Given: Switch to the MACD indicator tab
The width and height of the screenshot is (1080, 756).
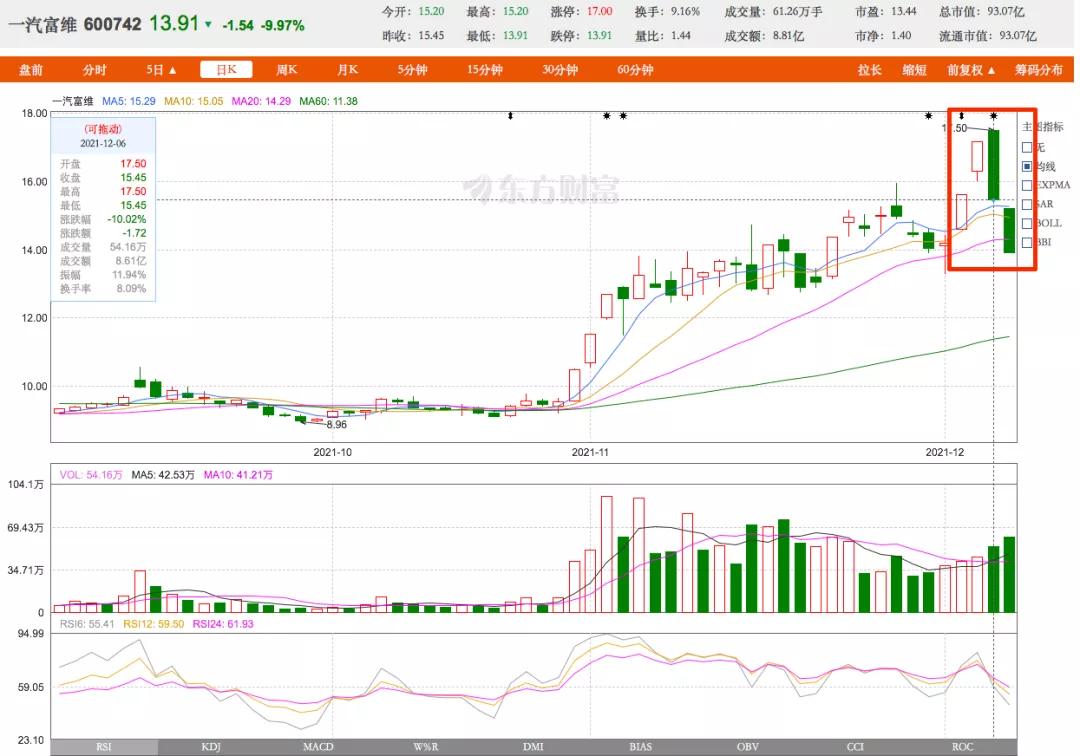Looking at the screenshot, I should coord(317,746).
